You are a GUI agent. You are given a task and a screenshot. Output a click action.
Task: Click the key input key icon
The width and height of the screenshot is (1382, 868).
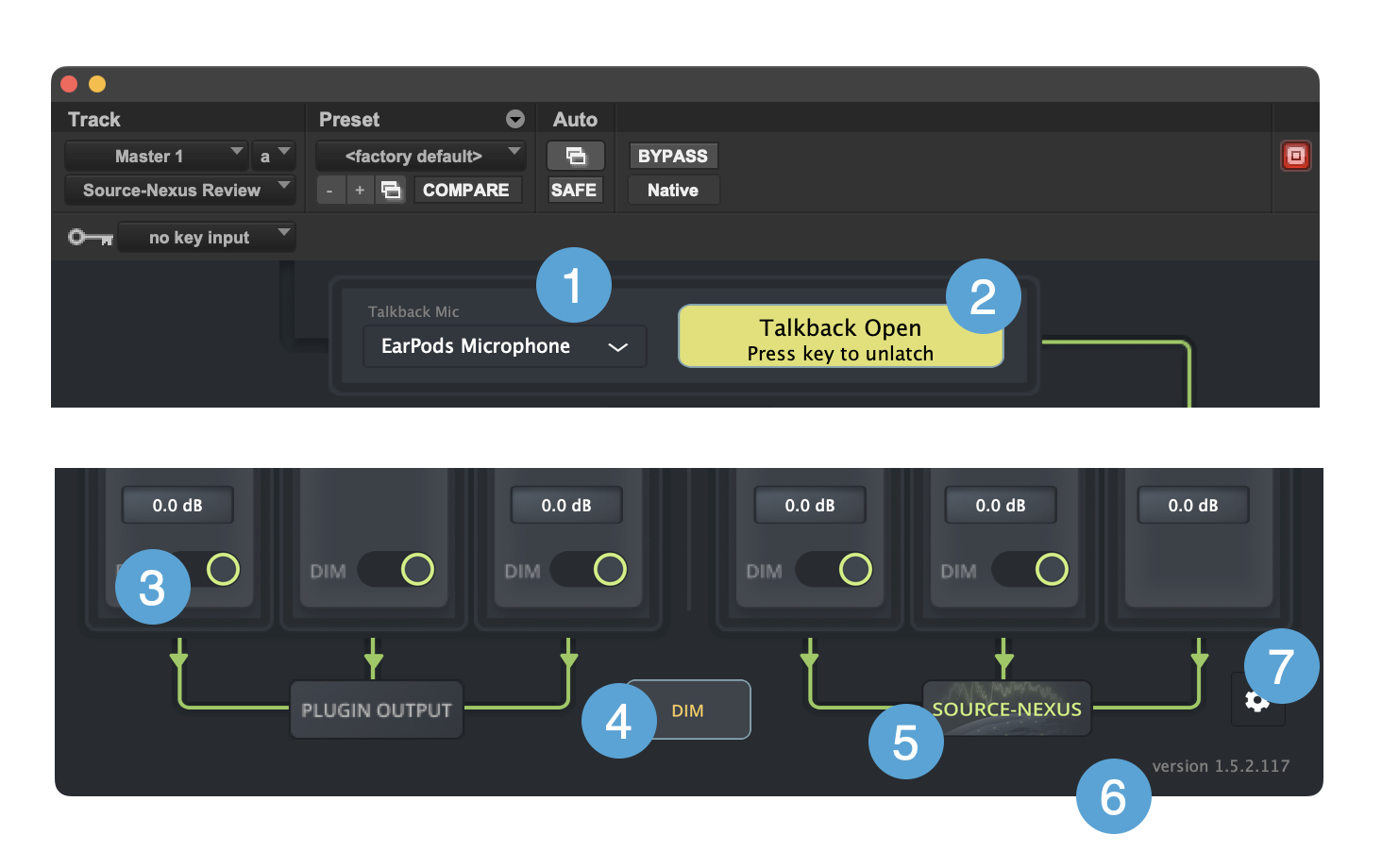click(90, 238)
